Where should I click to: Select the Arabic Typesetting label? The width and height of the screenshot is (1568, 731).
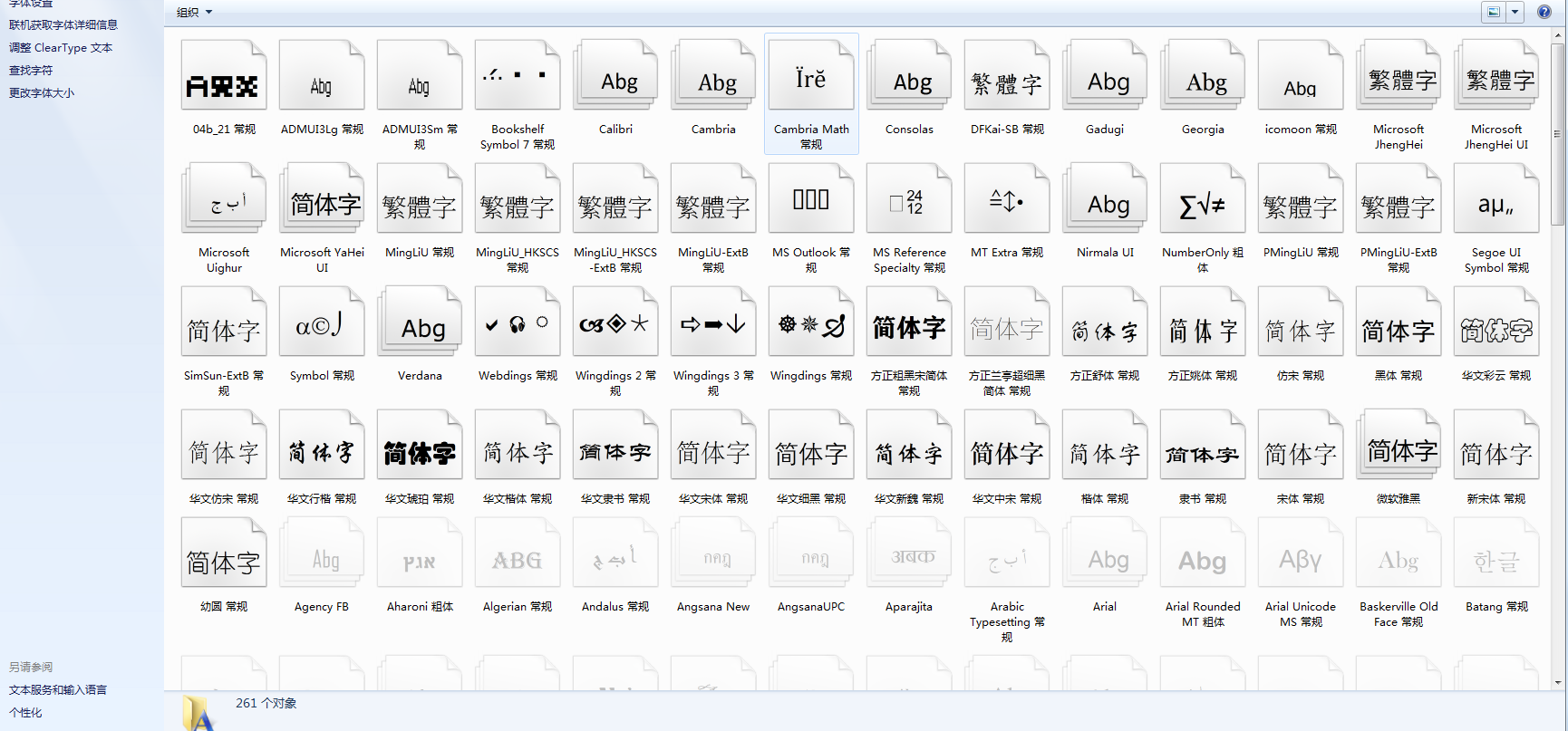click(x=1007, y=622)
